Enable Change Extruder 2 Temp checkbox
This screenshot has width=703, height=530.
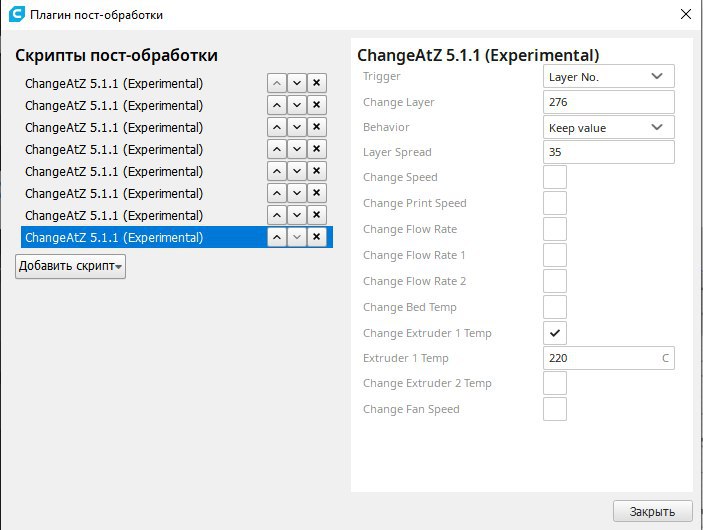[x=555, y=383]
